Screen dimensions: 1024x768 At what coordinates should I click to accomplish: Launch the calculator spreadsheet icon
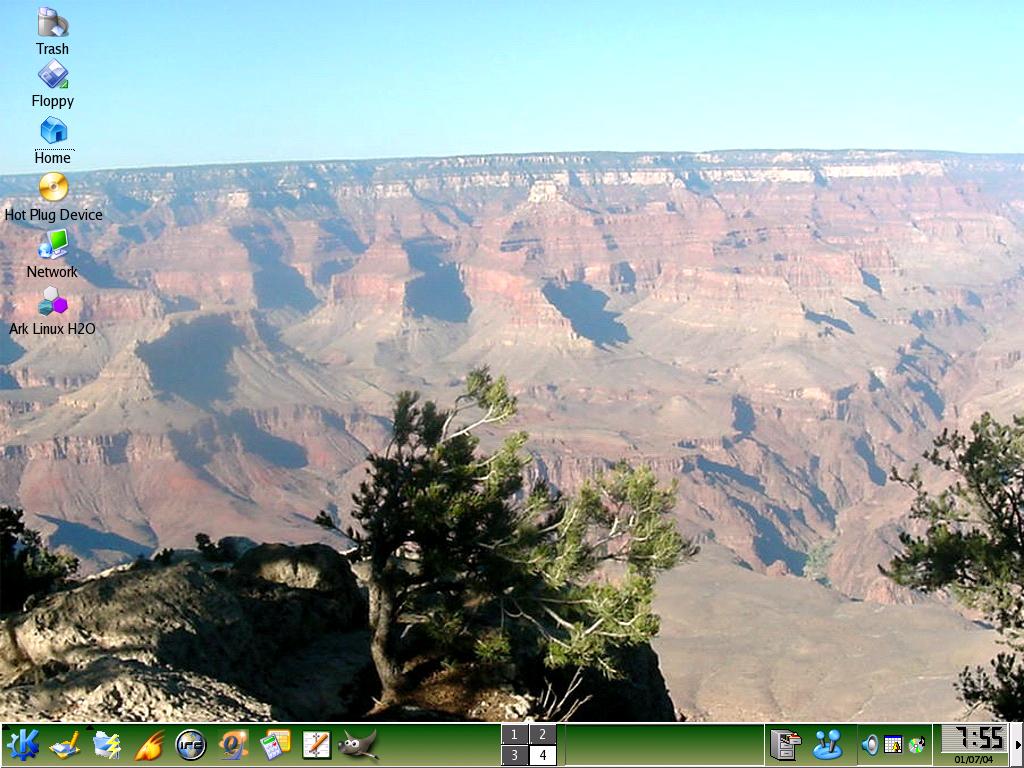point(275,745)
